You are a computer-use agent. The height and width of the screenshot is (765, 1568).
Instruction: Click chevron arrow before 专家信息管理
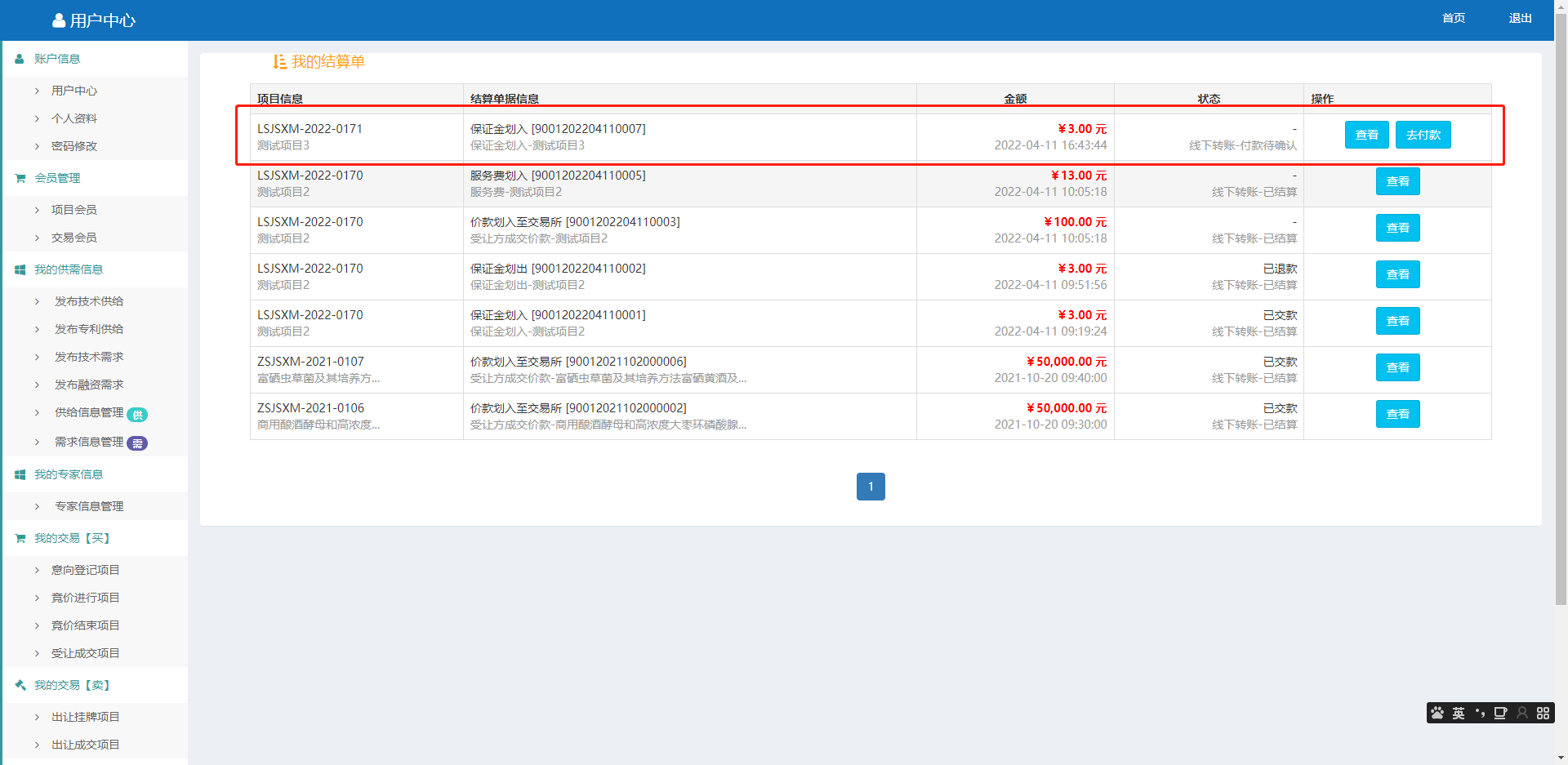pyautogui.click(x=37, y=506)
